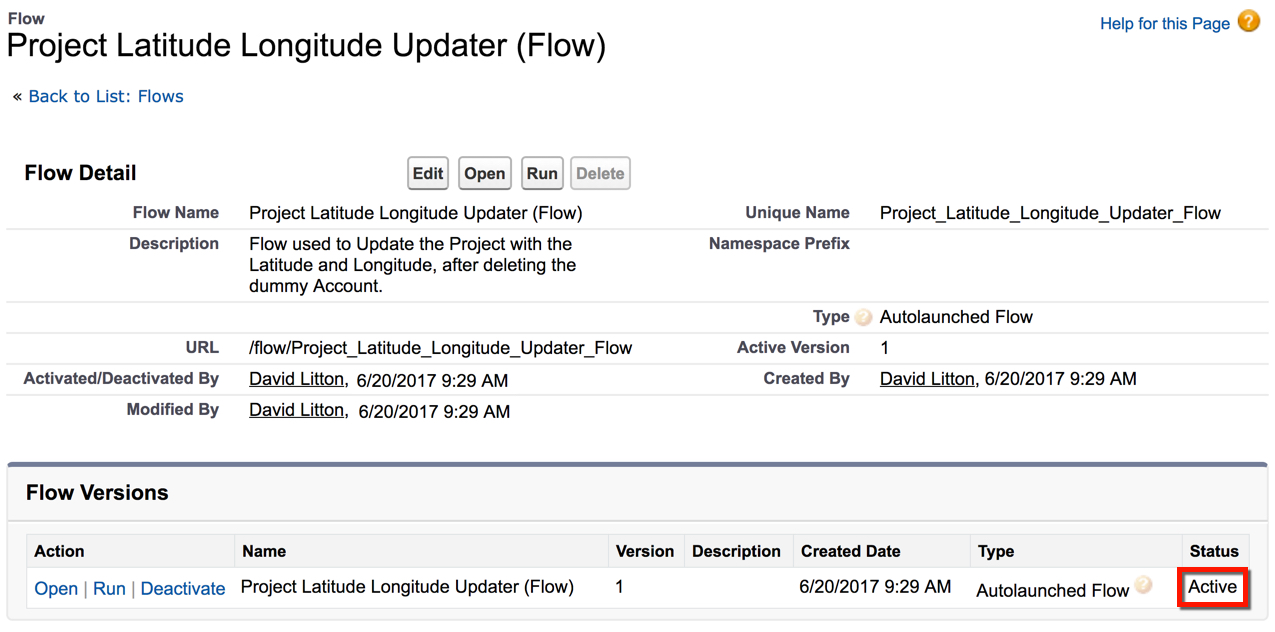Click help icon next to Autolaunched Flow row
Viewport: 1275px width, 632px height.
1142,586
